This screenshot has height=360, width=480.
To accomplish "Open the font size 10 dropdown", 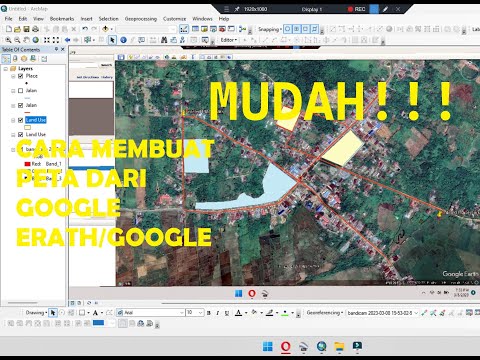I will 201,313.
